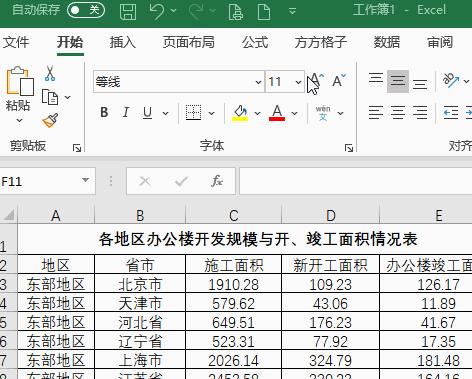This screenshot has height=379, width=472.
Task: Click cell containing 北京市
Action: pos(140,284)
